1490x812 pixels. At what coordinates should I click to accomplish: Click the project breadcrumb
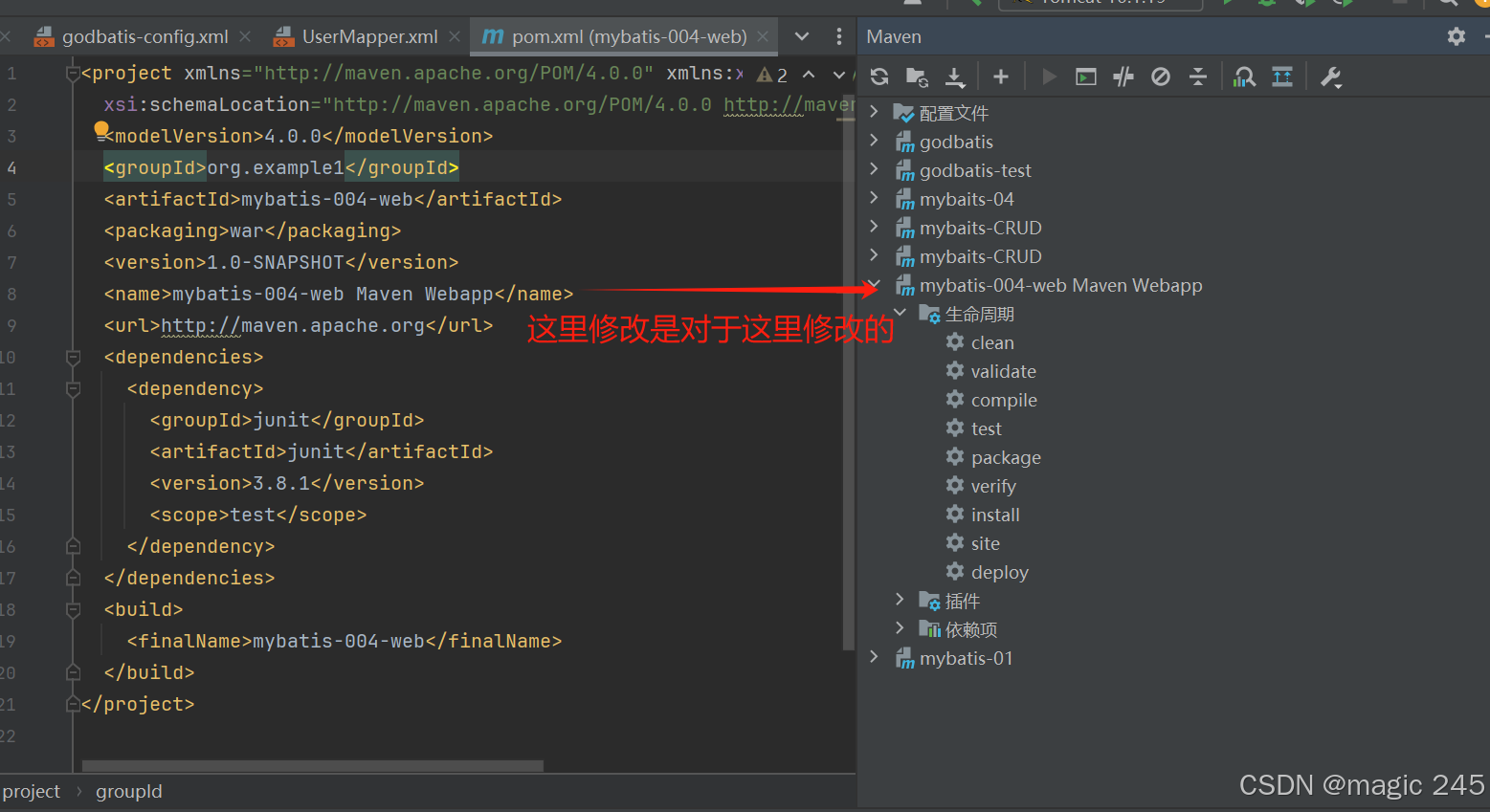coord(32,791)
